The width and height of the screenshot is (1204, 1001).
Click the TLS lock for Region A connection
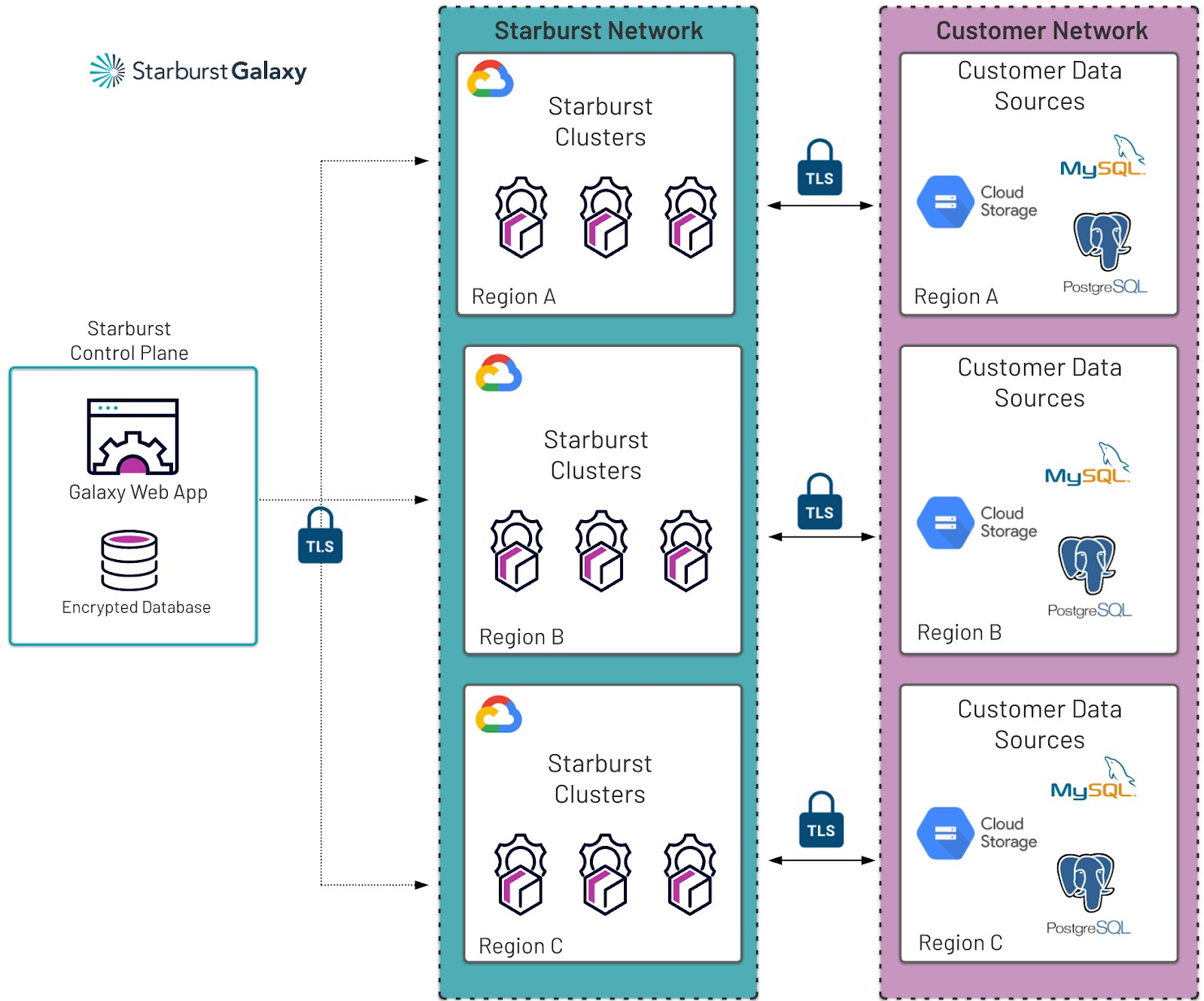pyautogui.click(x=819, y=167)
